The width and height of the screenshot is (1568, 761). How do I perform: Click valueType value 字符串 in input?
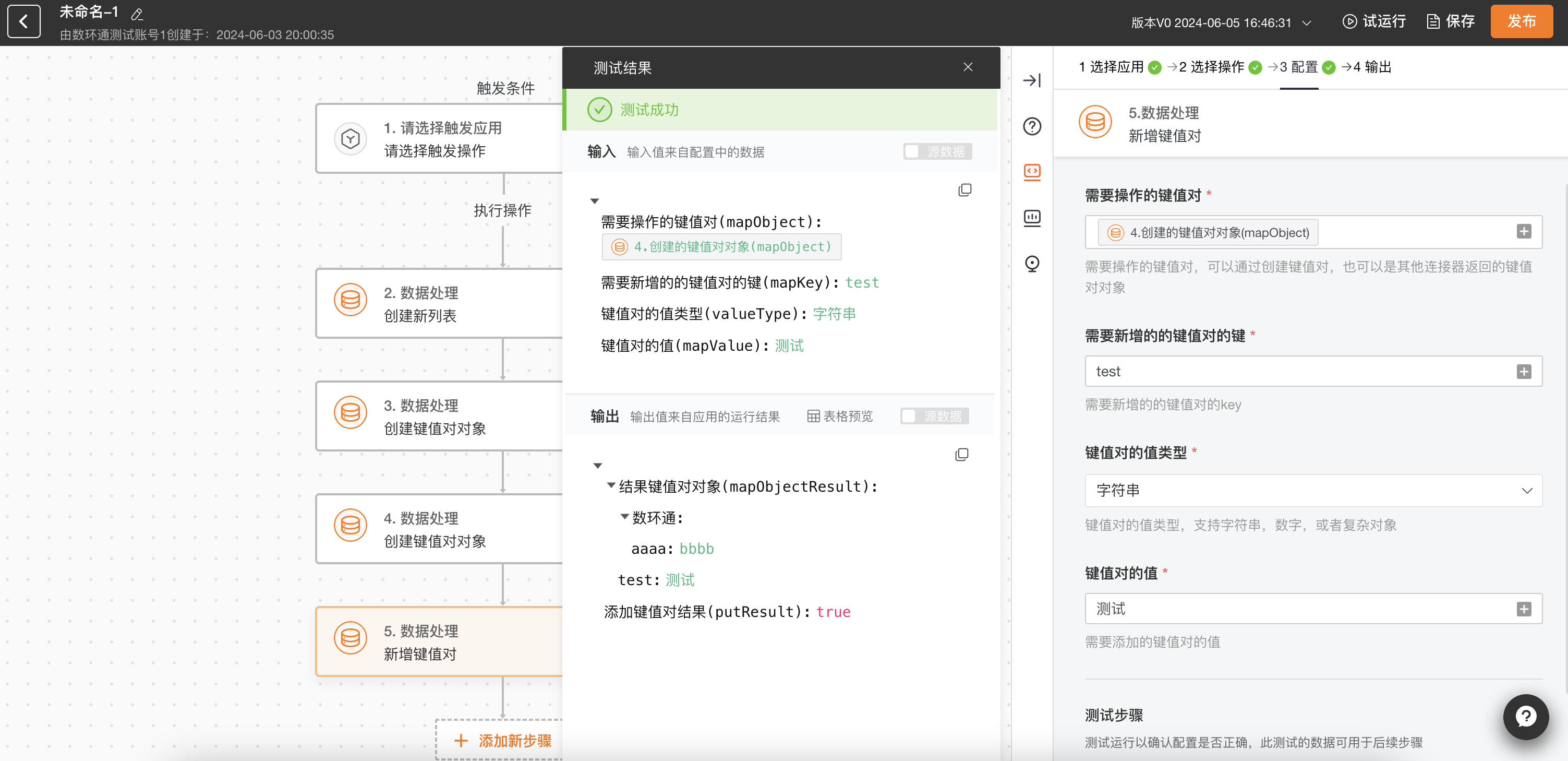(835, 314)
